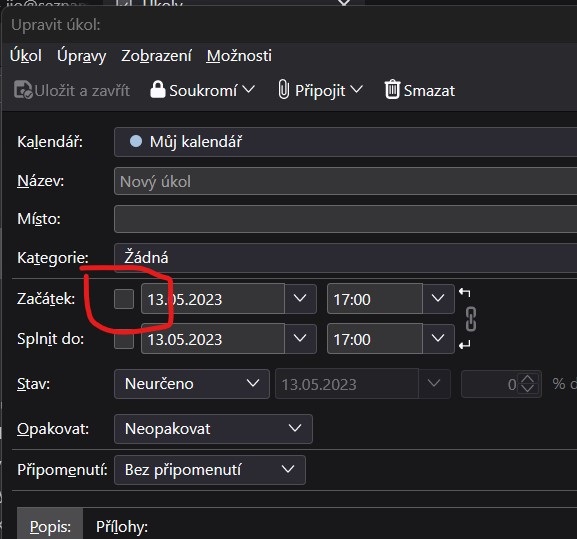Switch to the Přílohy tab
577x539 pixels.
coord(122,527)
